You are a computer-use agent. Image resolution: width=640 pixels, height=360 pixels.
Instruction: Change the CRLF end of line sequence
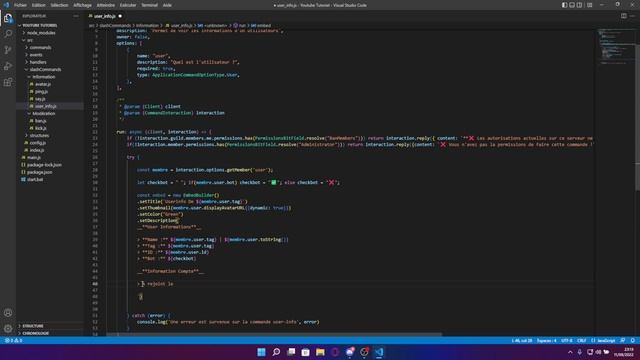click(582, 340)
